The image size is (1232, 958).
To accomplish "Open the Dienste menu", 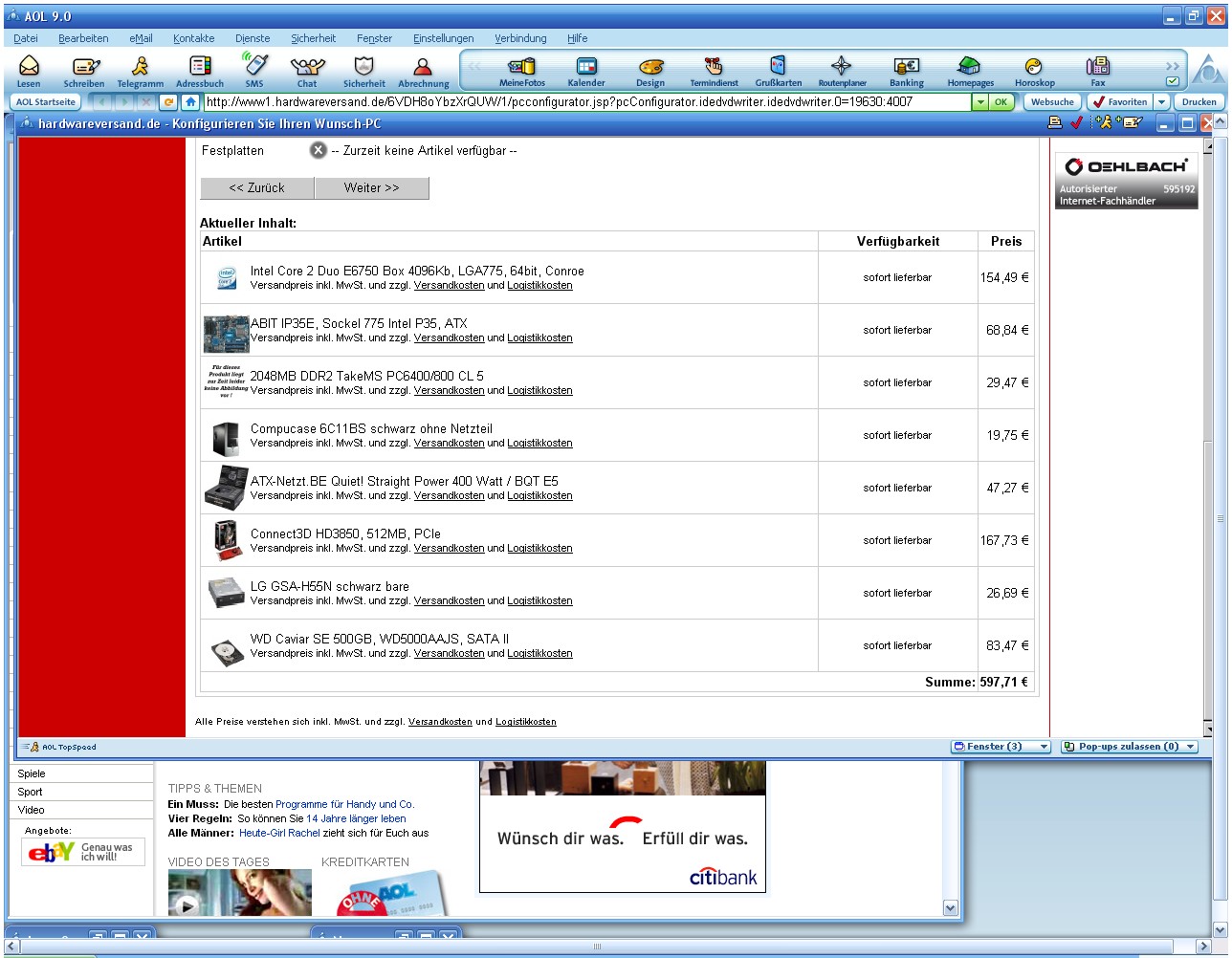I will (x=253, y=38).
